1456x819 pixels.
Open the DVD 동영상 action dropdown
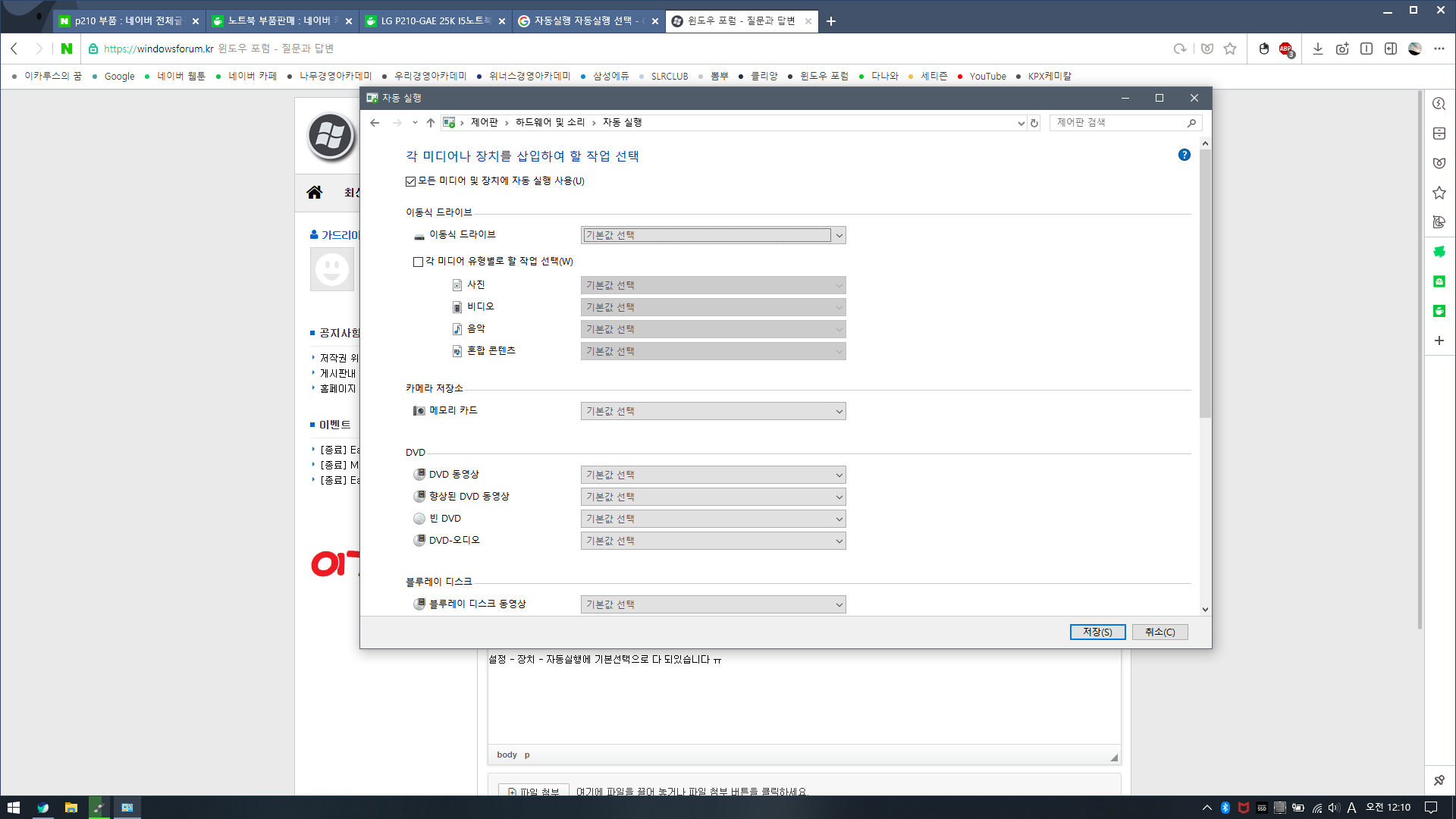713,475
